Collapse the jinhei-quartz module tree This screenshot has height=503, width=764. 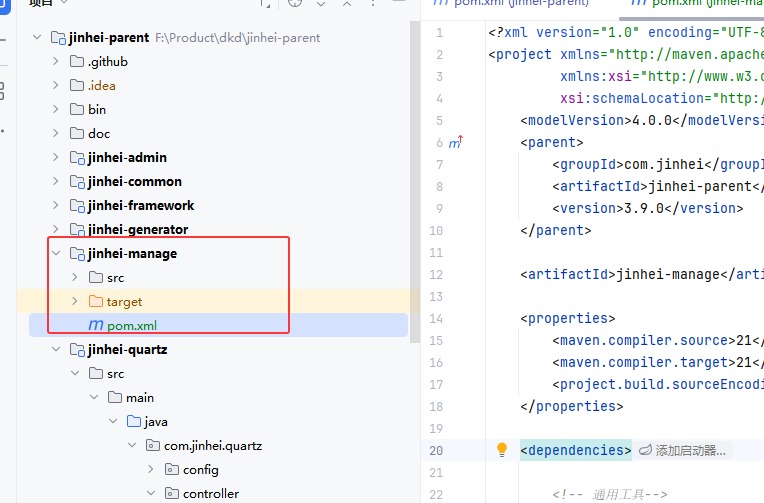point(56,349)
